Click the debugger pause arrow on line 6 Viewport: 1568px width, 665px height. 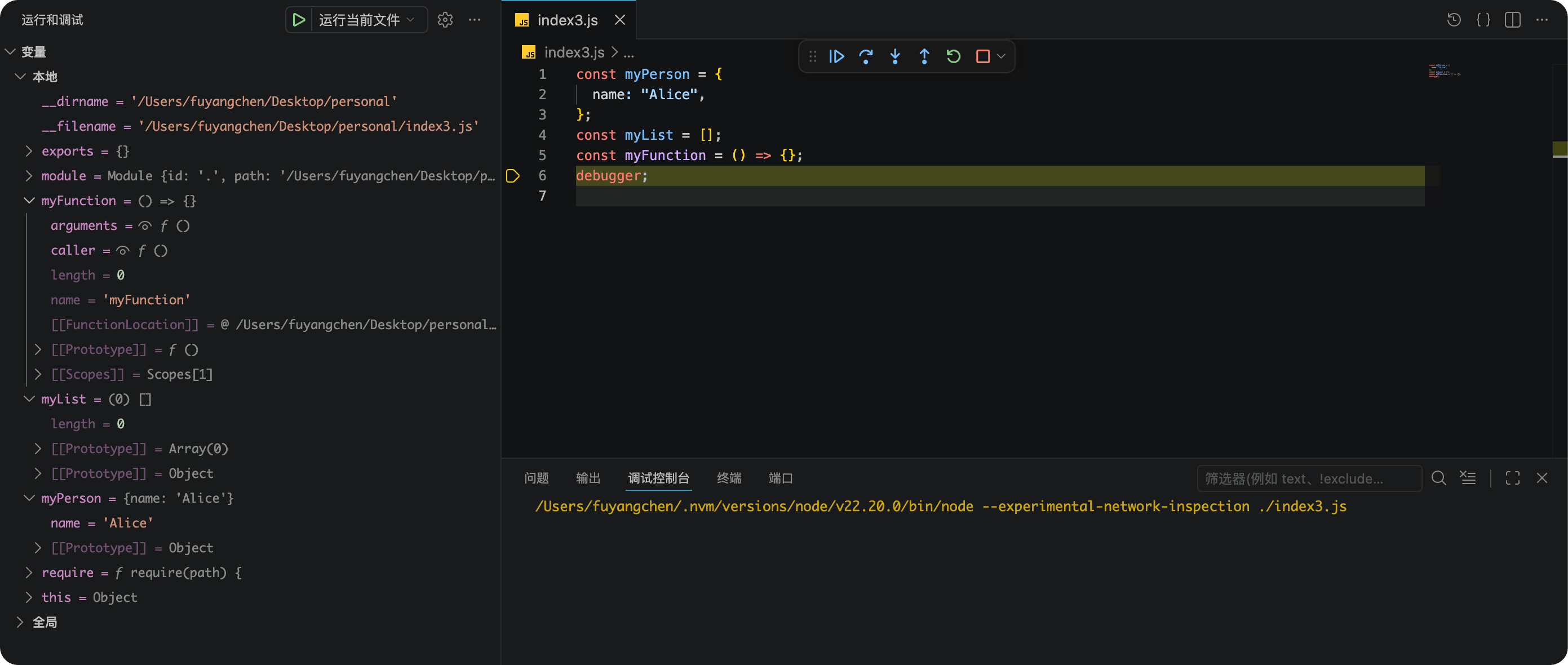512,176
